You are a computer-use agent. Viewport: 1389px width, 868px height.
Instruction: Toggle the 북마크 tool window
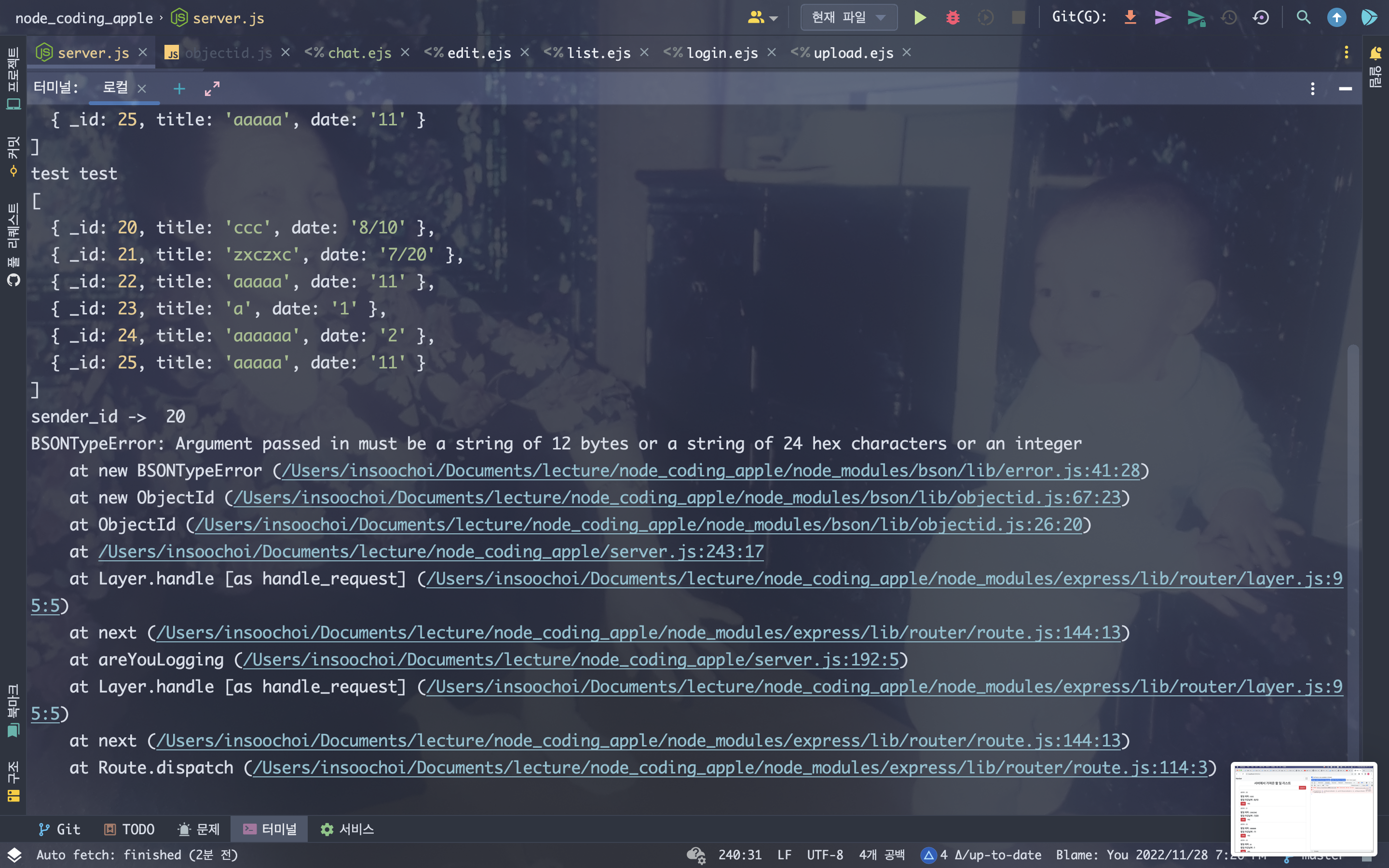click(x=13, y=710)
